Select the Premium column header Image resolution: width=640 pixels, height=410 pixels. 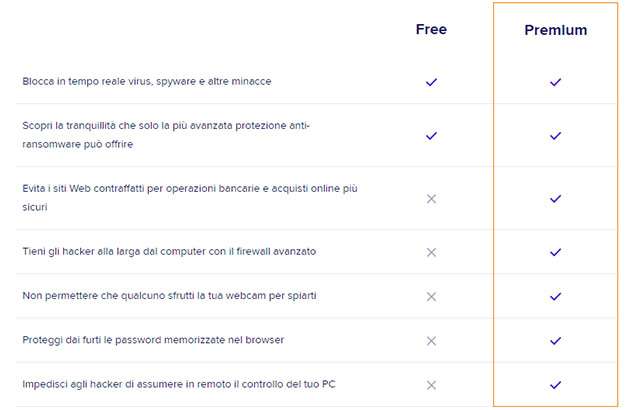556,31
